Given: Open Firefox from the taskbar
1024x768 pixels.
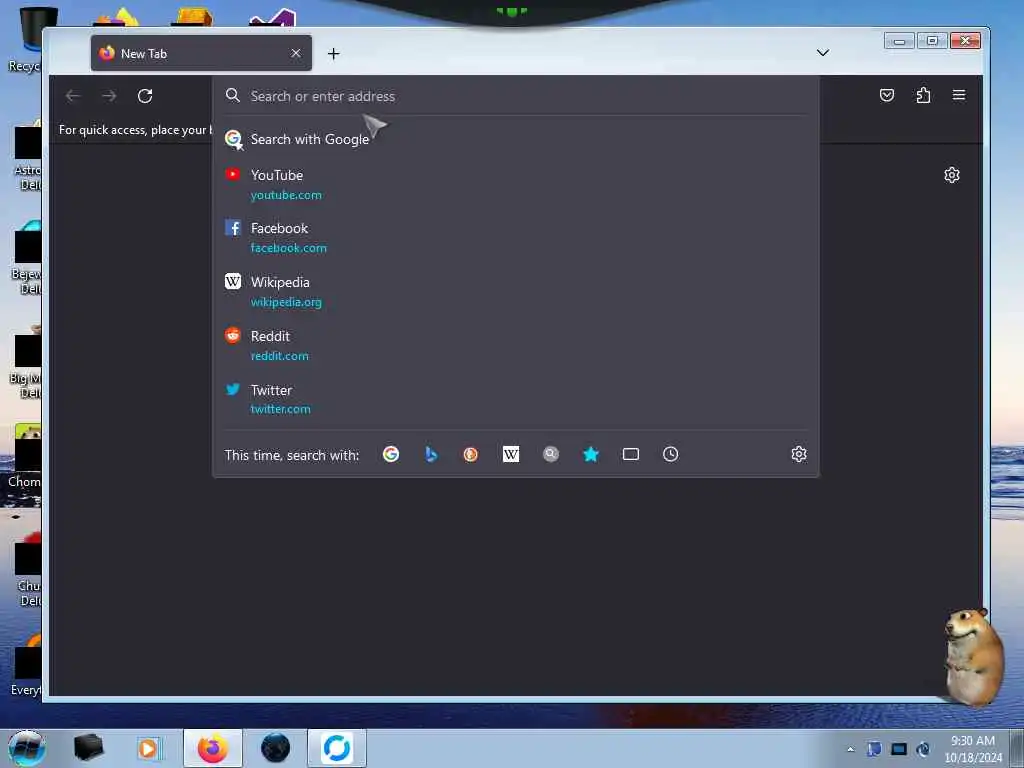Looking at the screenshot, I should [x=213, y=748].
